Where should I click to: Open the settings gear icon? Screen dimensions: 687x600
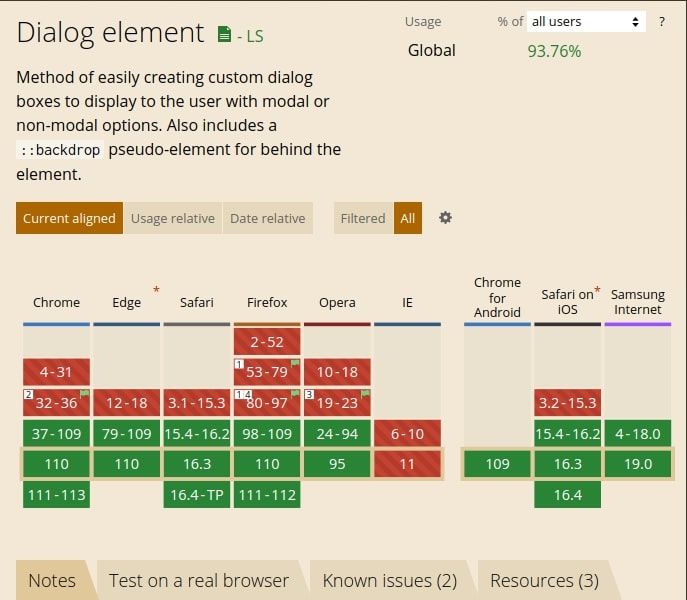point(445,218)
